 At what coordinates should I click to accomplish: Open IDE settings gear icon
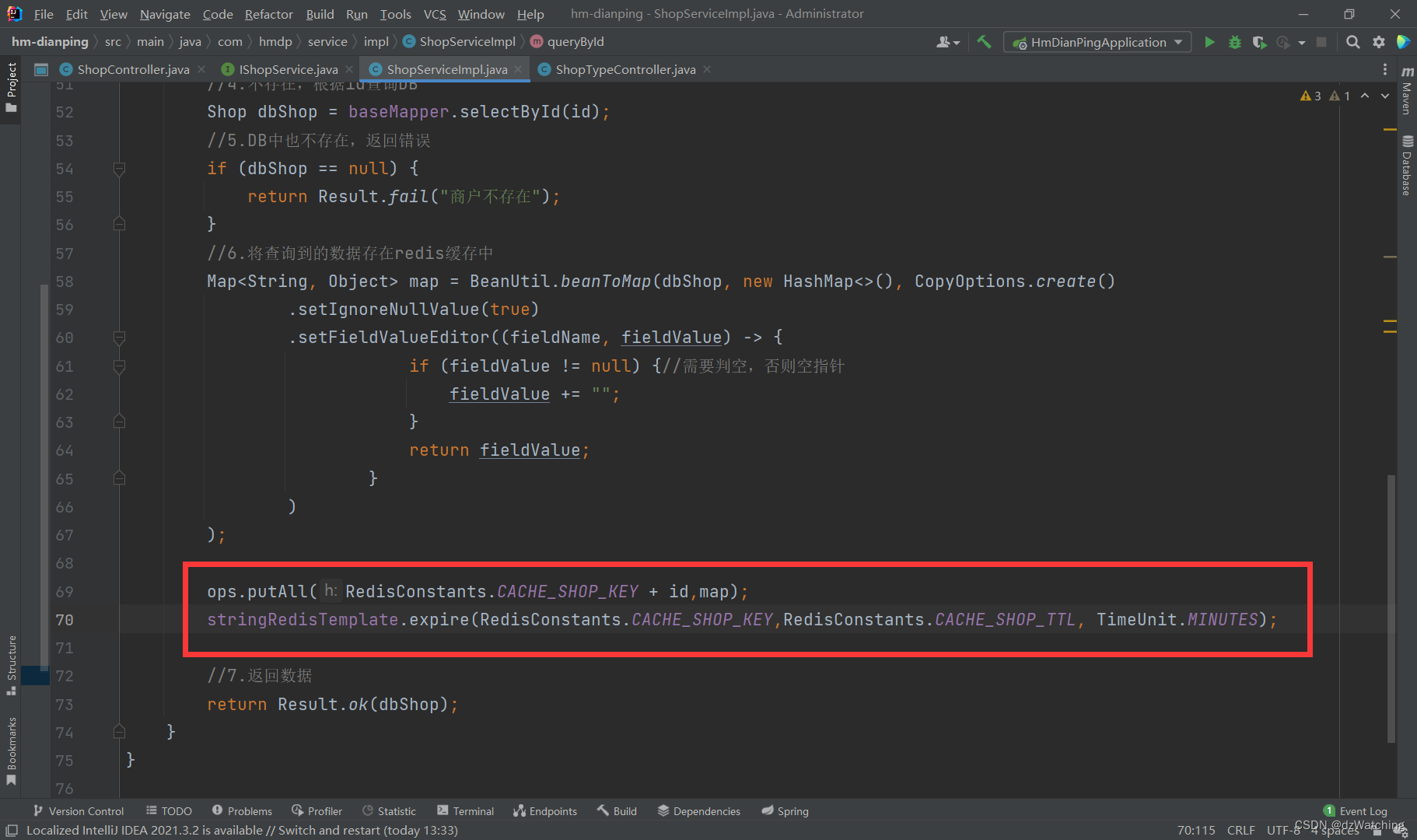click(x=1379, y=42)
